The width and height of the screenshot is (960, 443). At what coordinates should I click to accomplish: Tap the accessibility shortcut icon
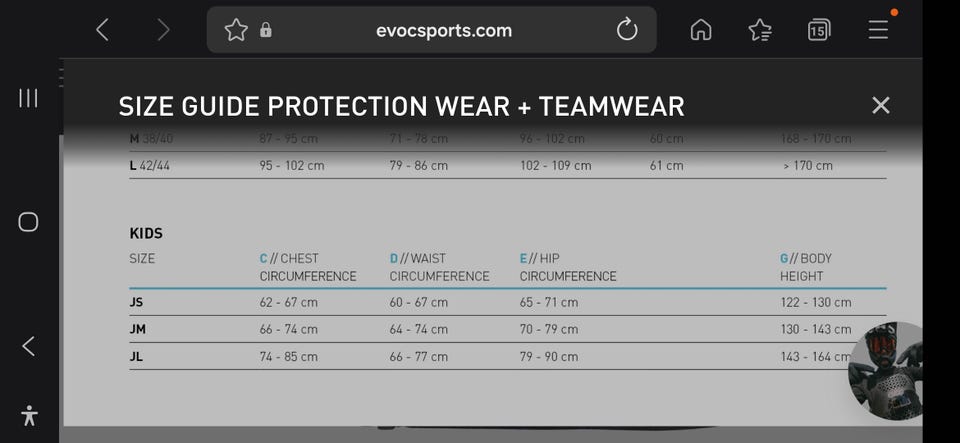28,415
